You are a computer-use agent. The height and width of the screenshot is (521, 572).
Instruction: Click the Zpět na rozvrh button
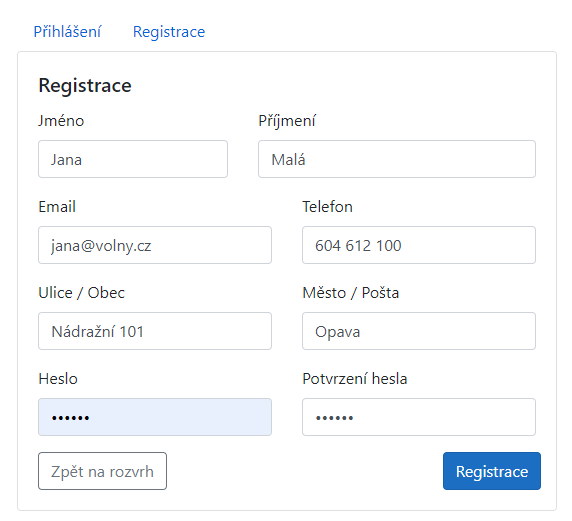click(x=103, y=471)
